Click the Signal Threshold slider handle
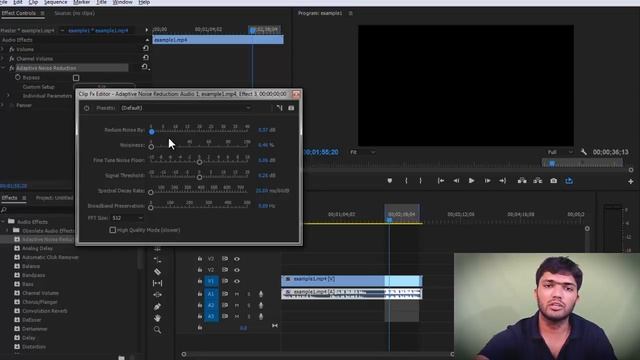 [200, 177]
